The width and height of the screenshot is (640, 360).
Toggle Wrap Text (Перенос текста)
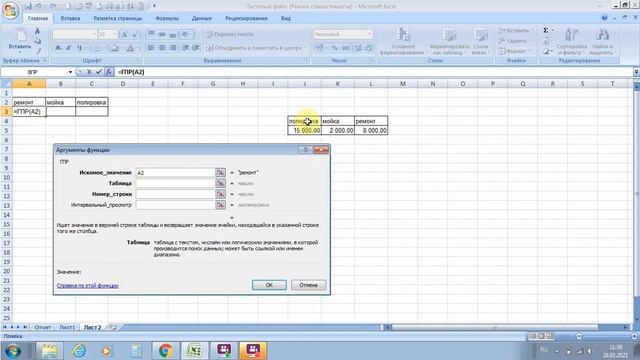(x=230, y=34)
